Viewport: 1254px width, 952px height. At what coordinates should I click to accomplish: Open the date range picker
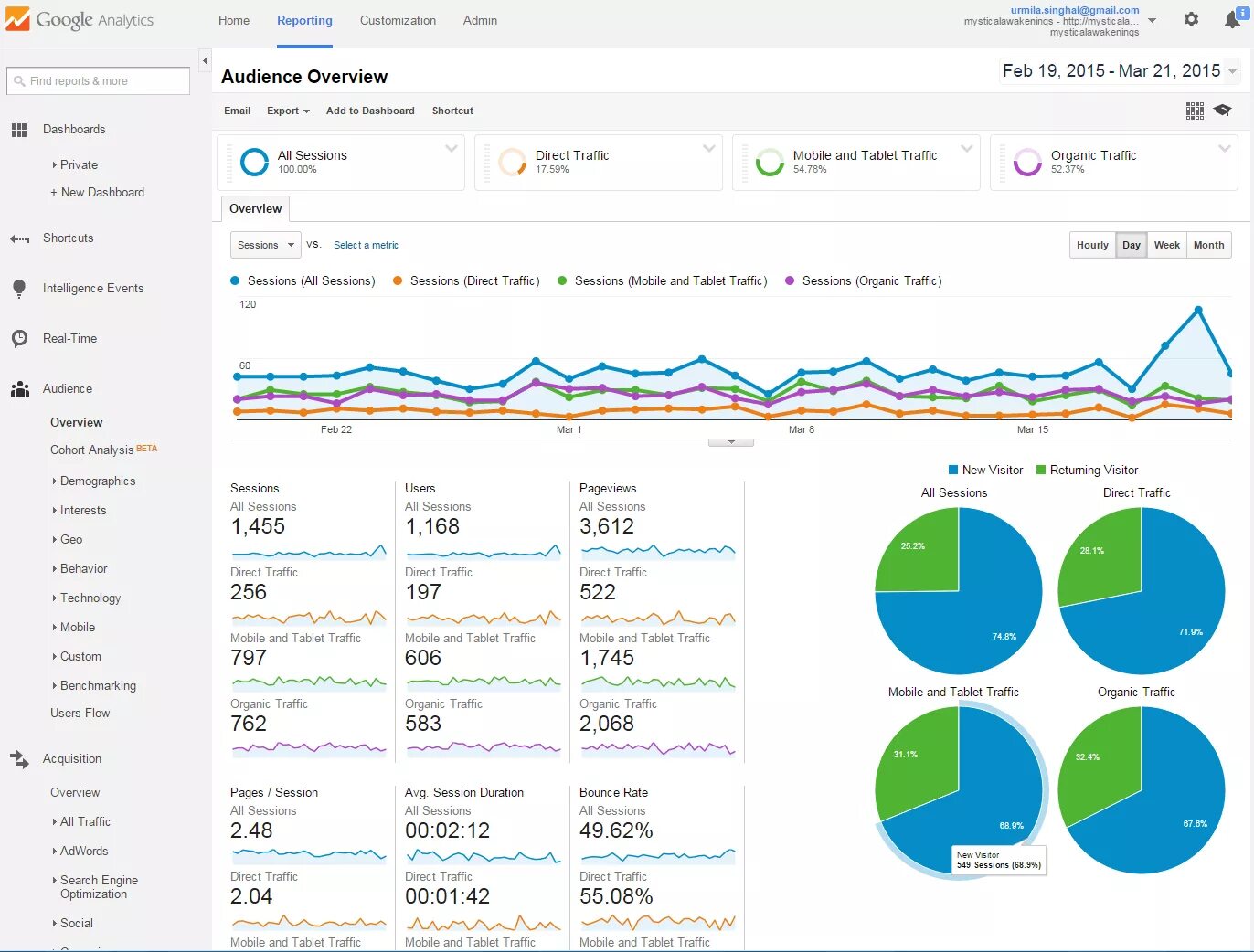coord(1119,71)
